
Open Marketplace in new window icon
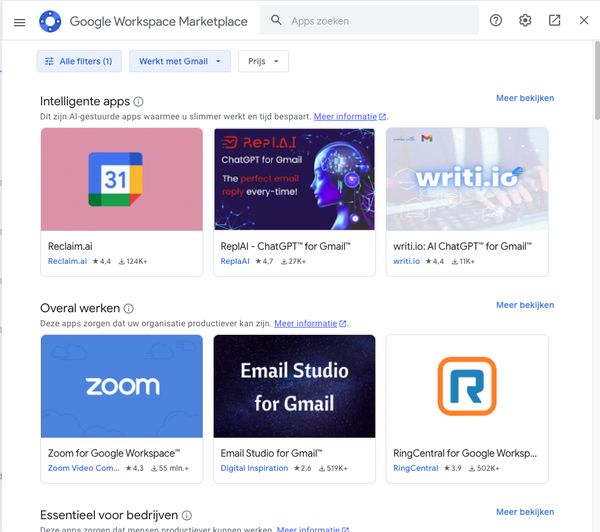click(x=554, y=20)
